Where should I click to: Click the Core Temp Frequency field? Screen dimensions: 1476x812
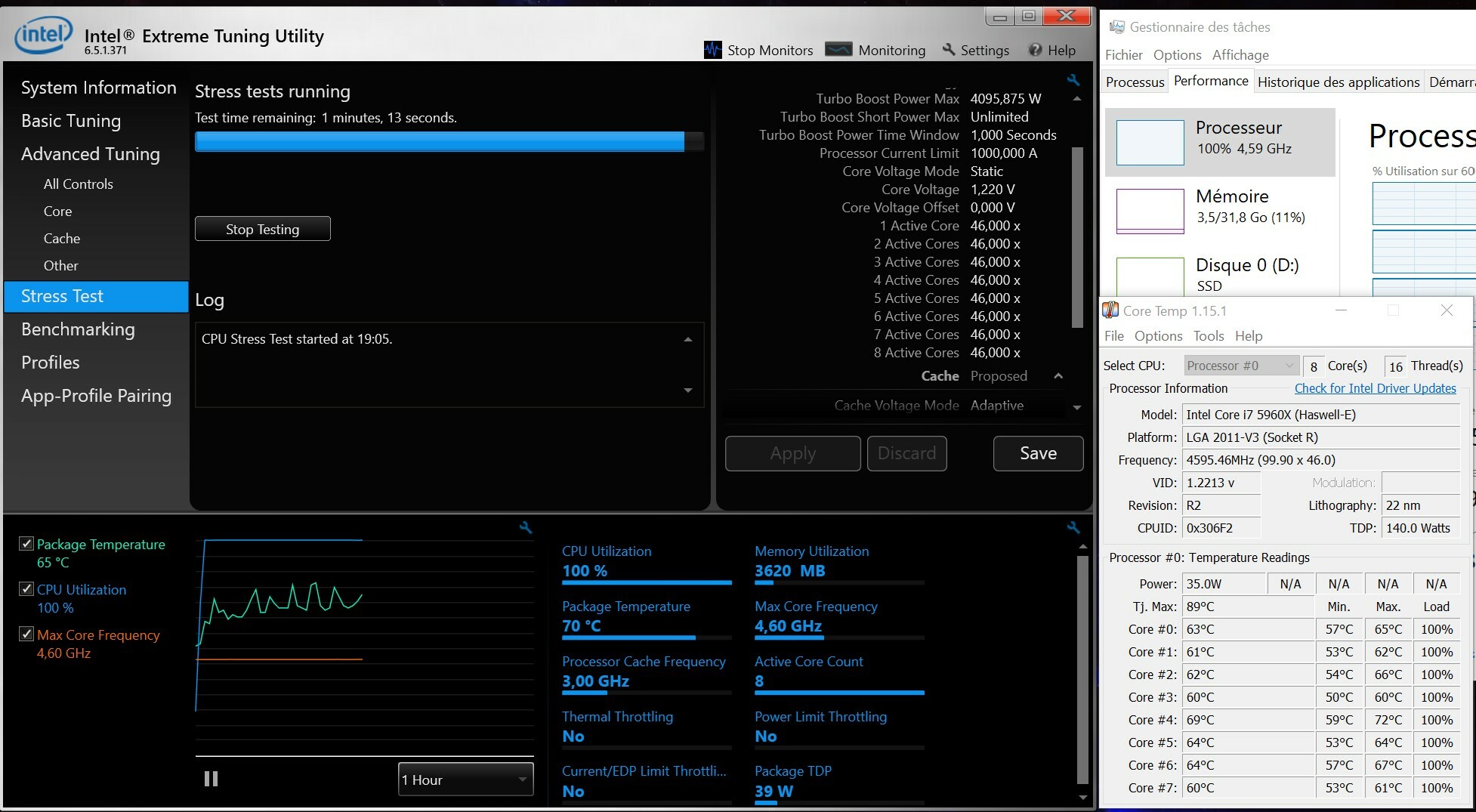[1321, 460]
